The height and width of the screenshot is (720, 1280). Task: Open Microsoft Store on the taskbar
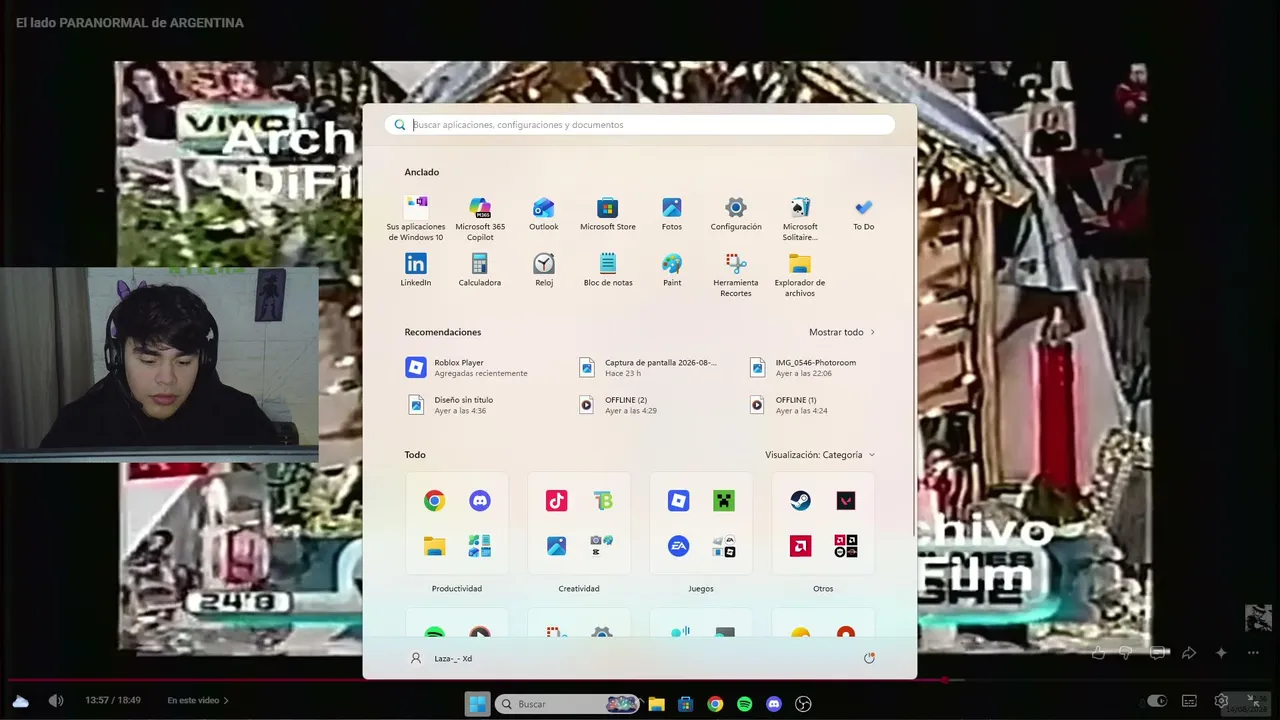tap(685, 704)
